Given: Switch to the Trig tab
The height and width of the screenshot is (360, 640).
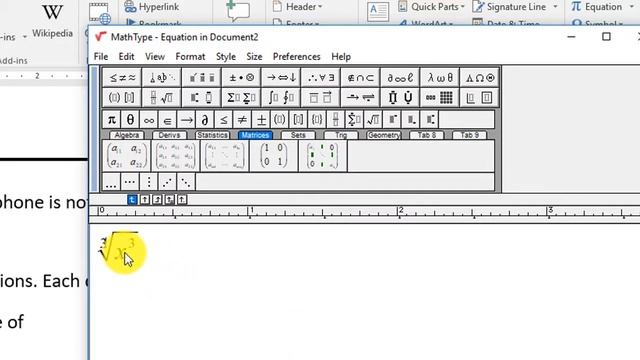Looking at the screenshot, I should tap(341, 135).
